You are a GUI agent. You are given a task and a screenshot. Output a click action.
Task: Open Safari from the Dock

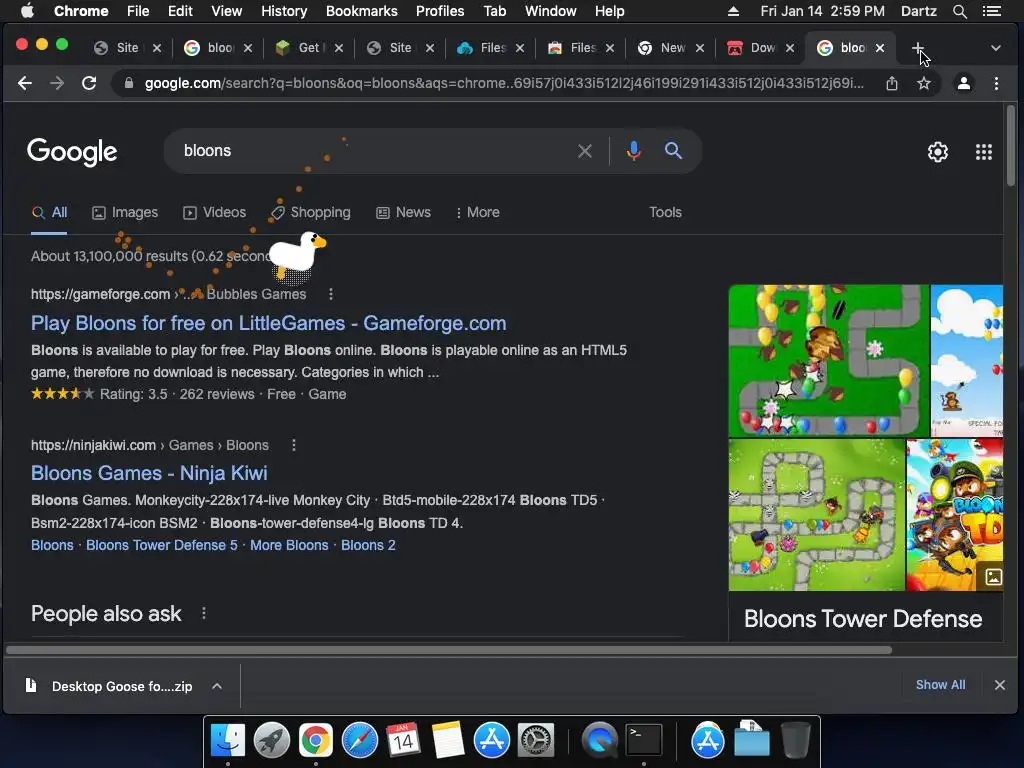360,741
